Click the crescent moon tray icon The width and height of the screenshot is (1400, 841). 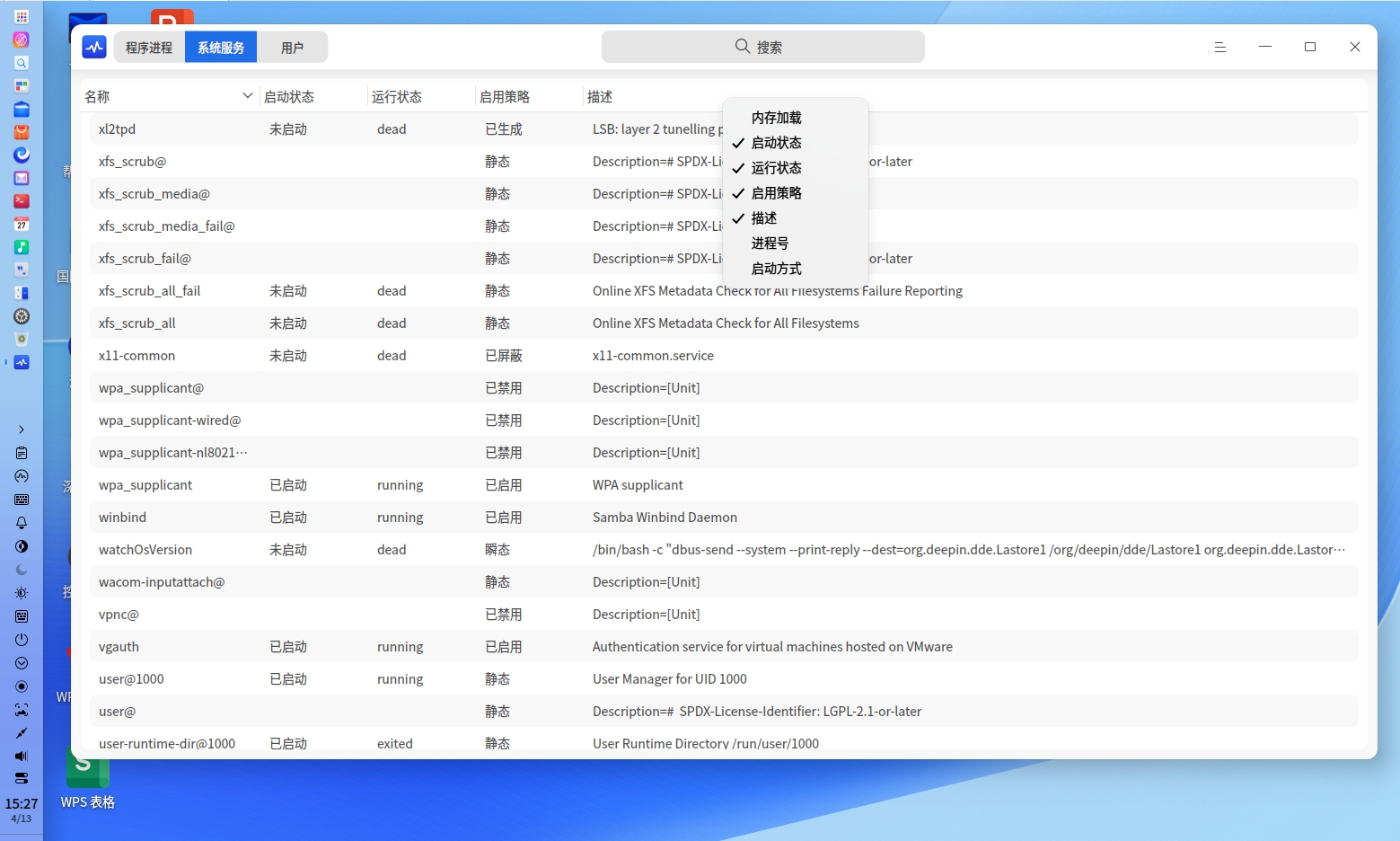coord(22,570)
